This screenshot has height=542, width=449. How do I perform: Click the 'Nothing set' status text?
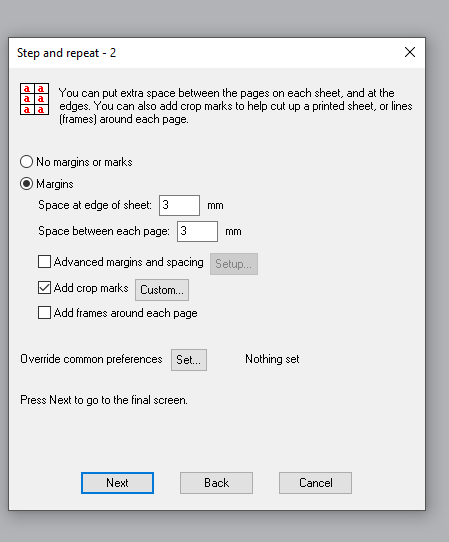pyautogui.click(x=272, y=359)
